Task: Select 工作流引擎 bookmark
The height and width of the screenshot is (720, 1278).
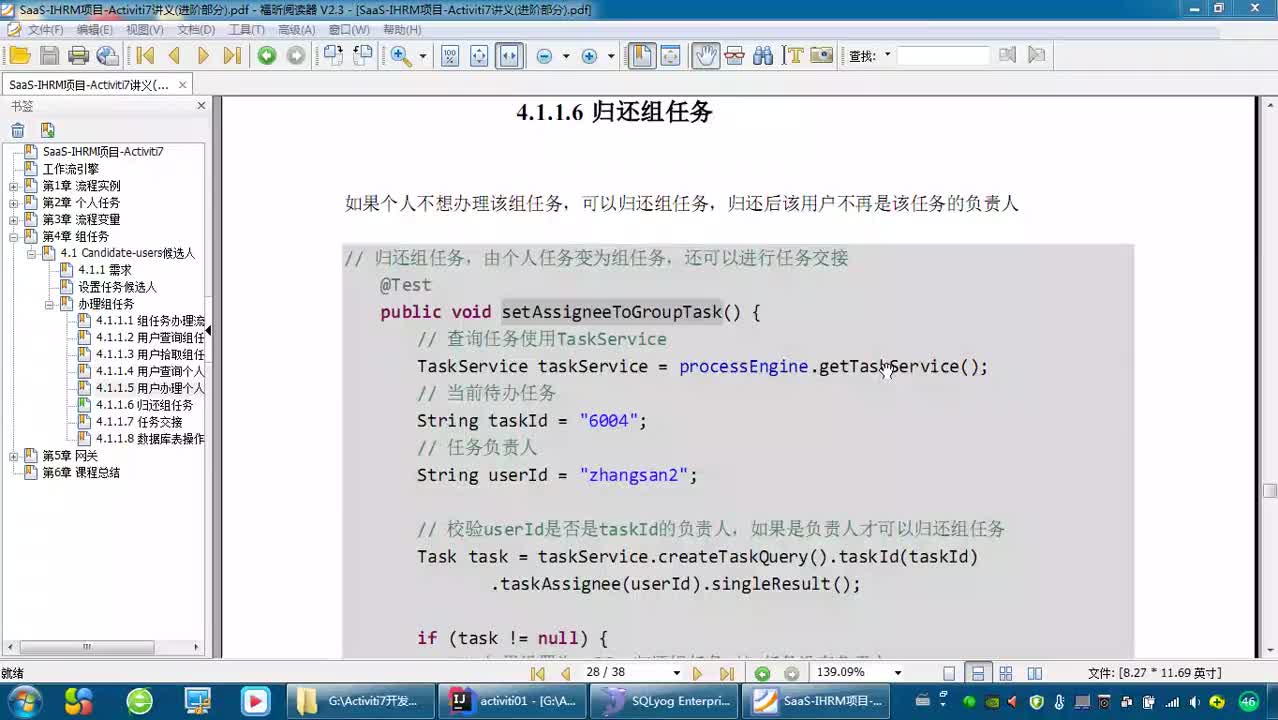Action: pyautogui.click(x=70, y=169)
